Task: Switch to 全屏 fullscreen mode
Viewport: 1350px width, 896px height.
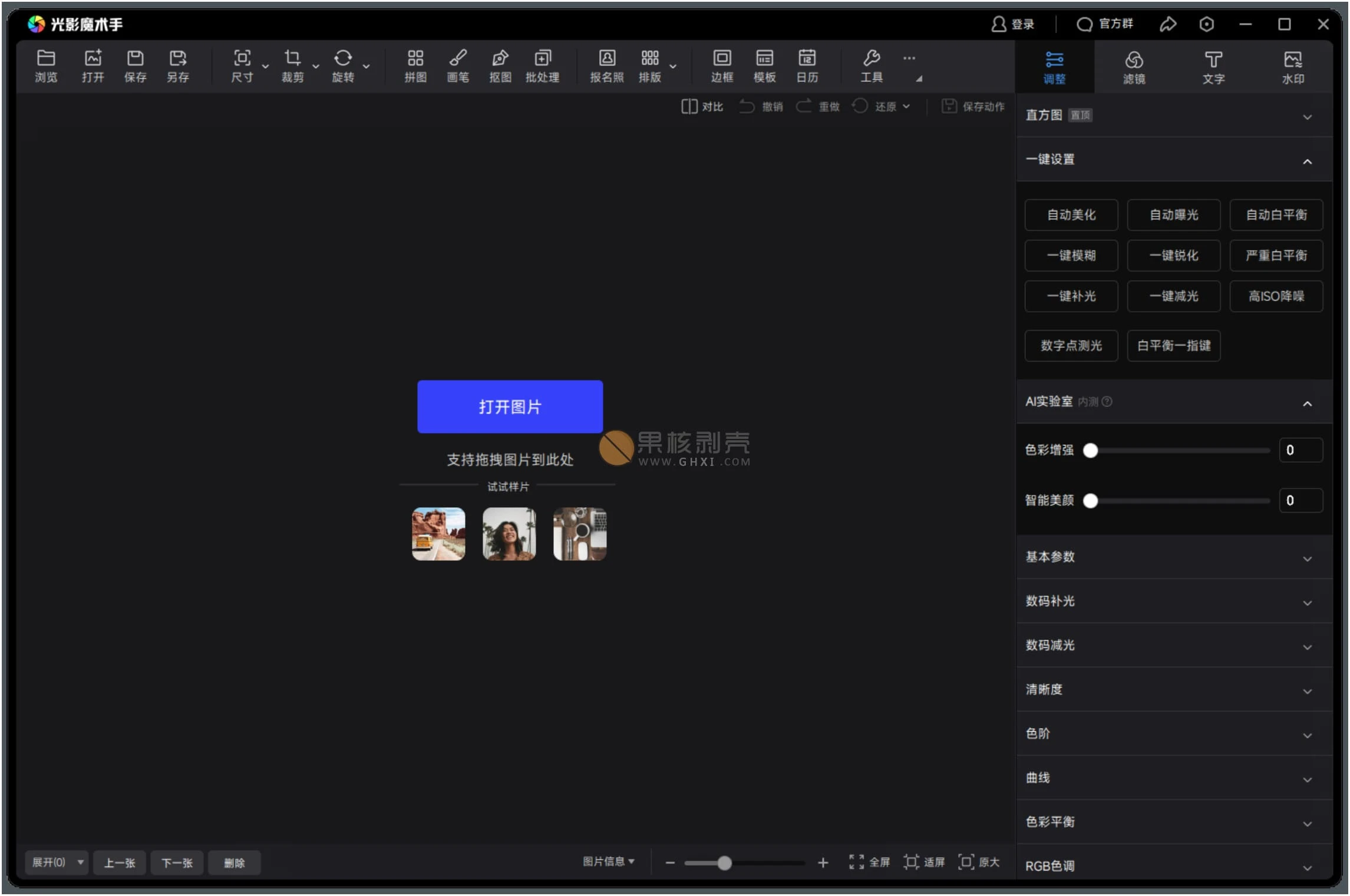Action: click(x=869, y=862)
